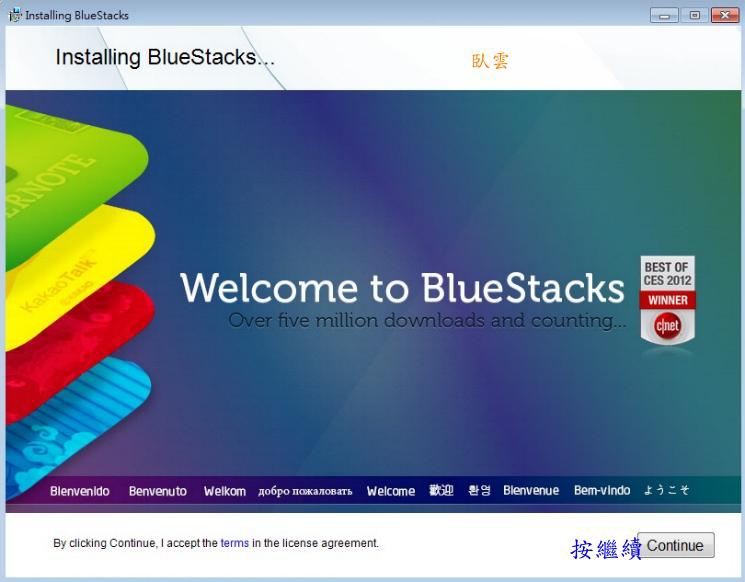Click 'Over five million downloads and counting...' text
Image resolution: width=745 pixels, height=582 pixels.
coord(427,321)
